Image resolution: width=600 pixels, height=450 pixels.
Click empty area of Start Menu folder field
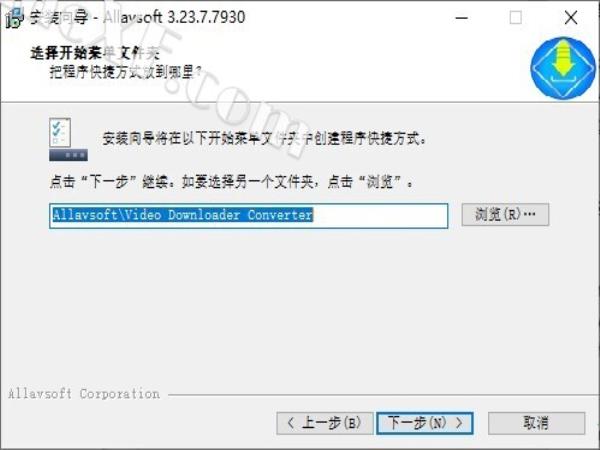(380, 216)
